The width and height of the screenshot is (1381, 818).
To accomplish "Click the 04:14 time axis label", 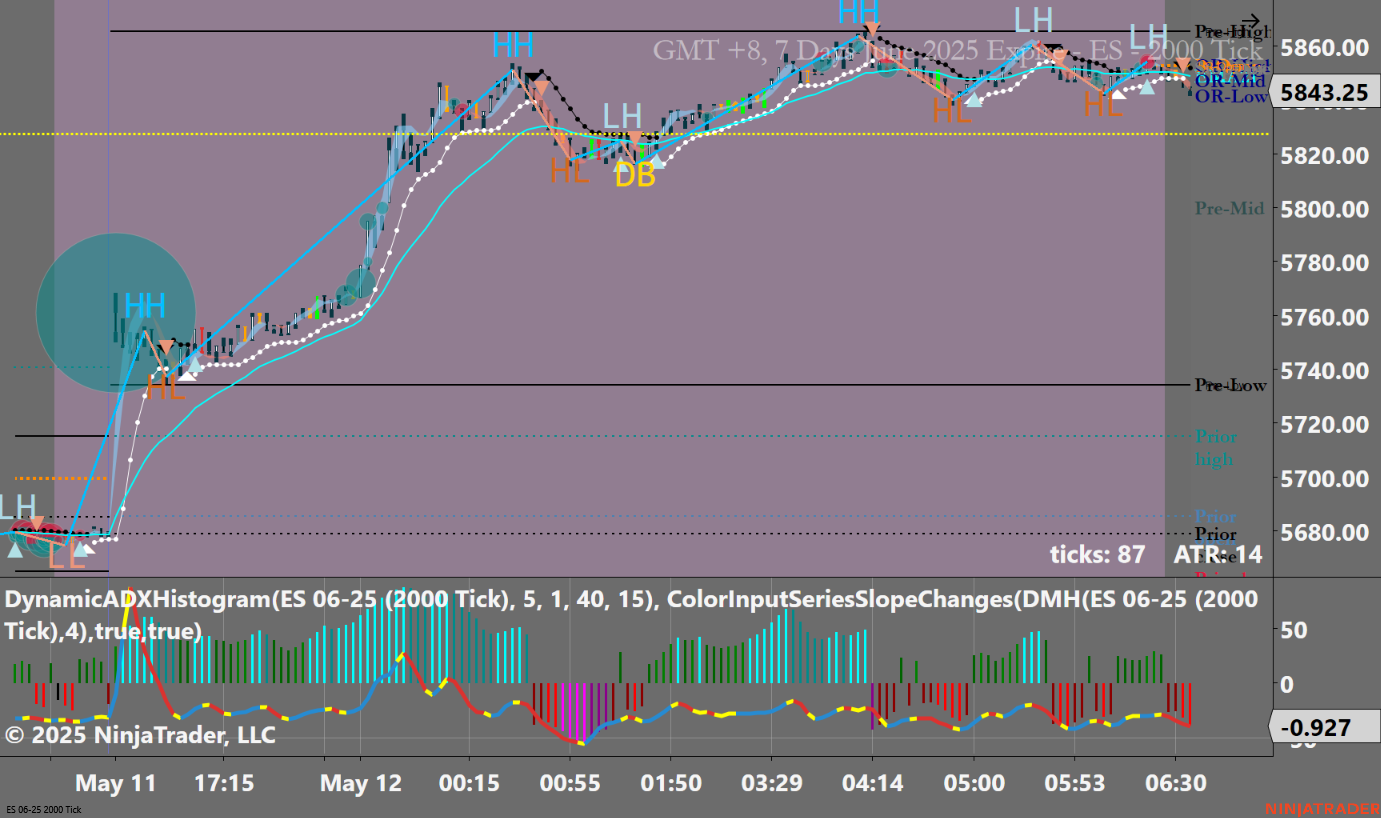I will (871, 782).
